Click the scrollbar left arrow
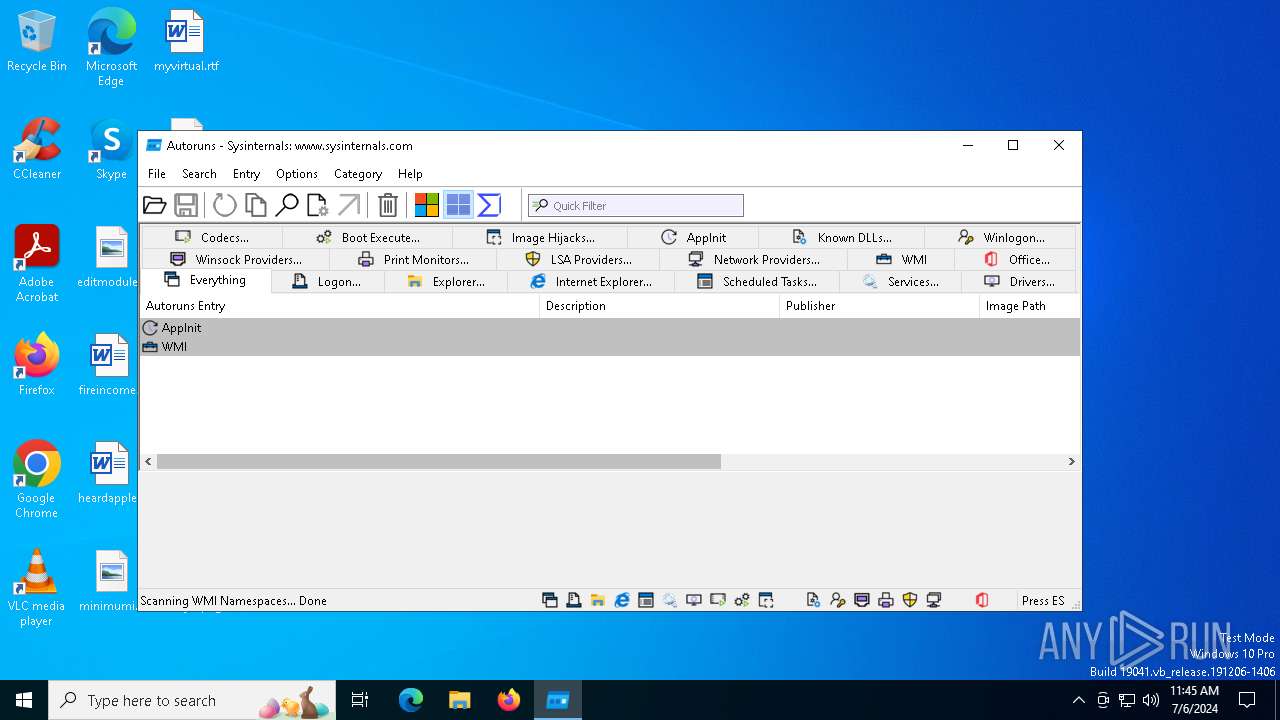Image resolution: width=1280 pixels, height=720 pixels. point(148,461)
